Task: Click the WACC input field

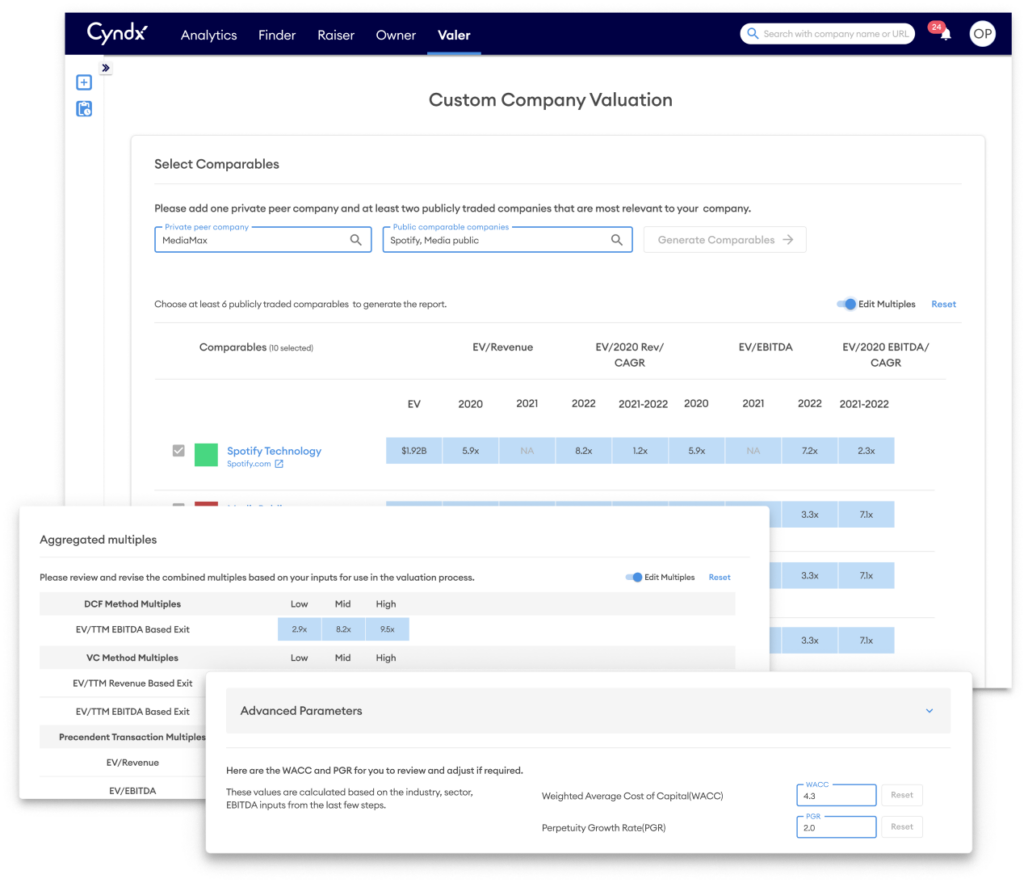Action: pos(836,795)
